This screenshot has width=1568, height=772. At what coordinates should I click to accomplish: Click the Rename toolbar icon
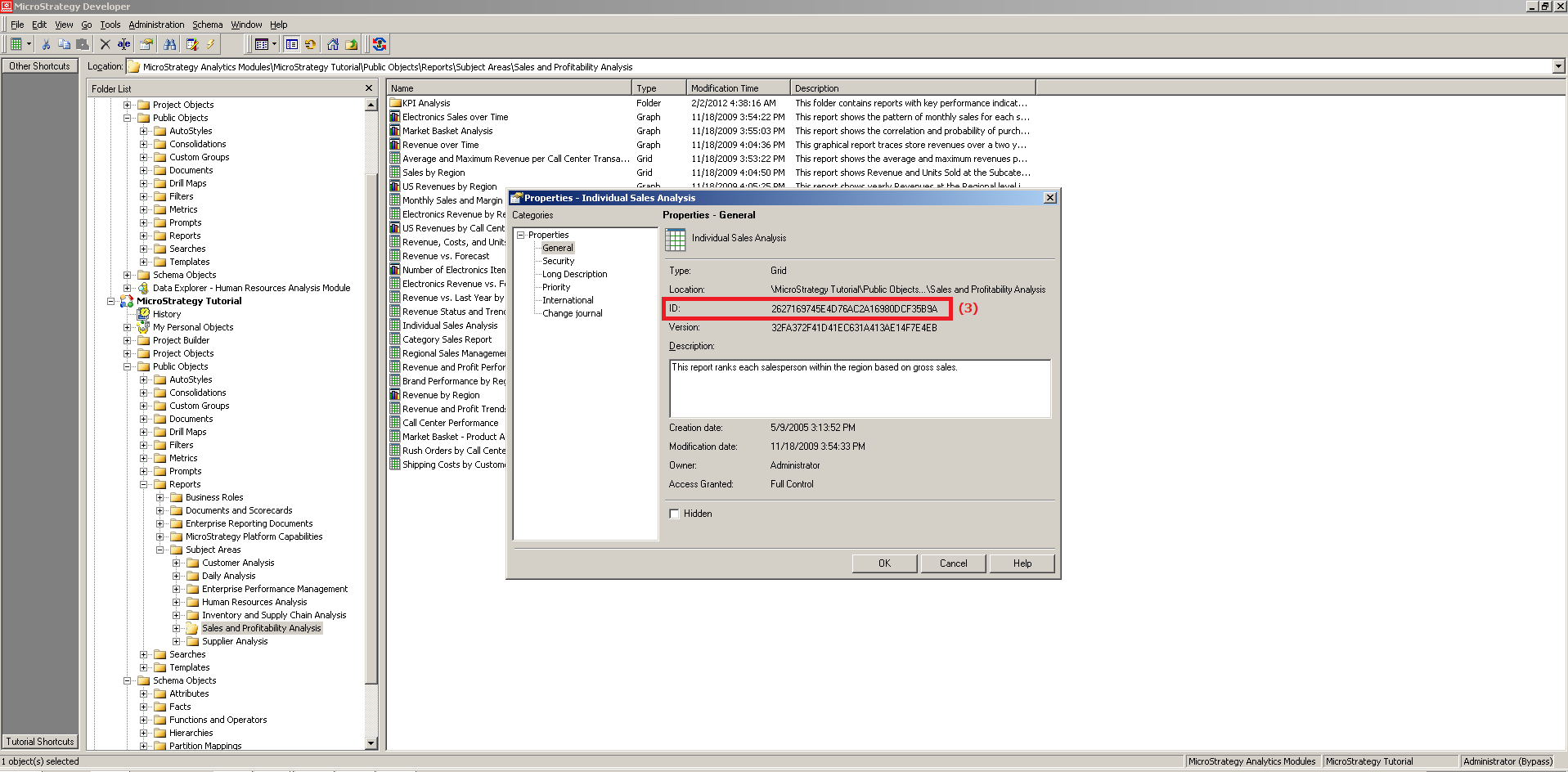124,44
